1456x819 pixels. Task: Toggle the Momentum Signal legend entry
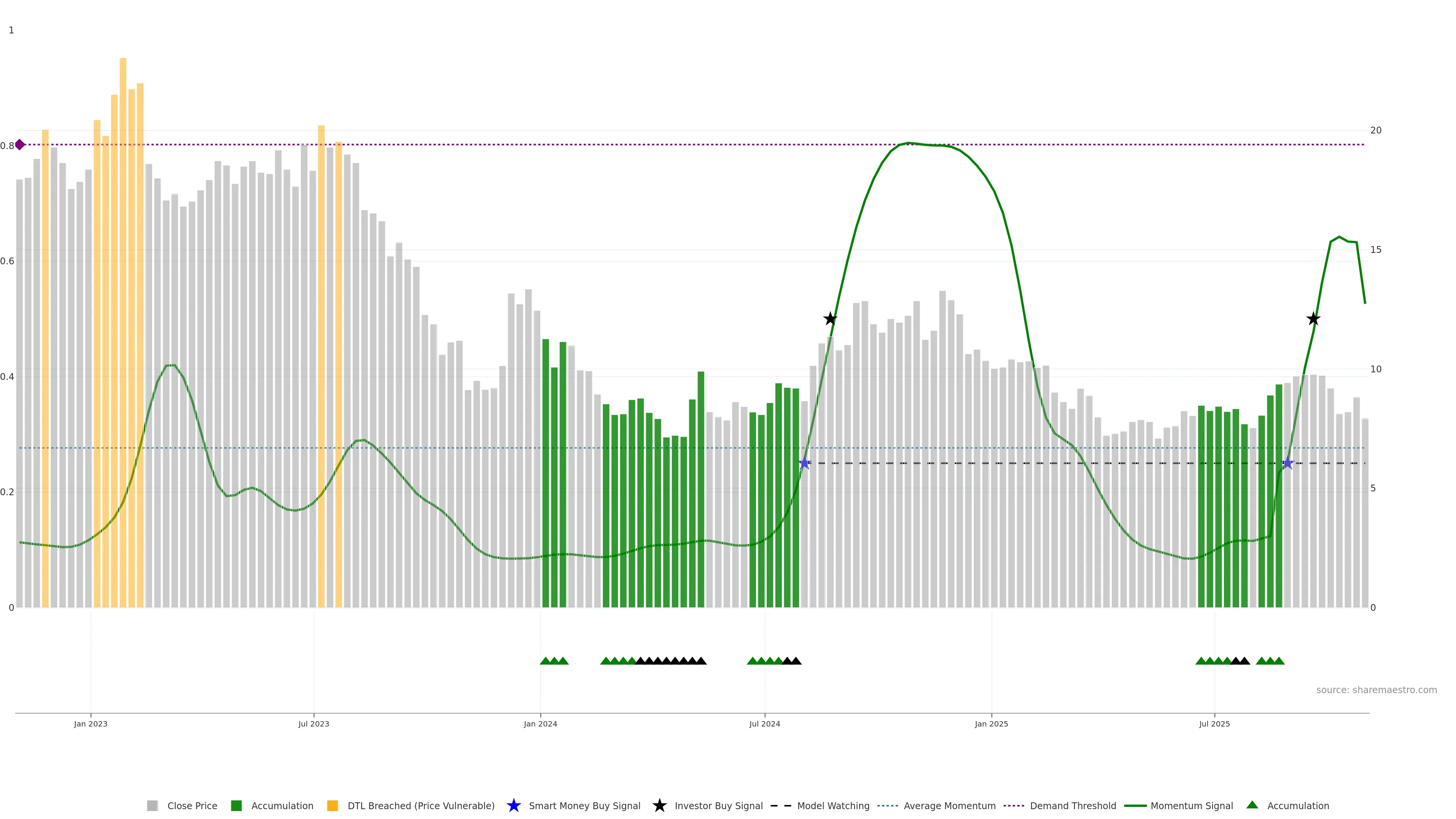coord(1191,805)
